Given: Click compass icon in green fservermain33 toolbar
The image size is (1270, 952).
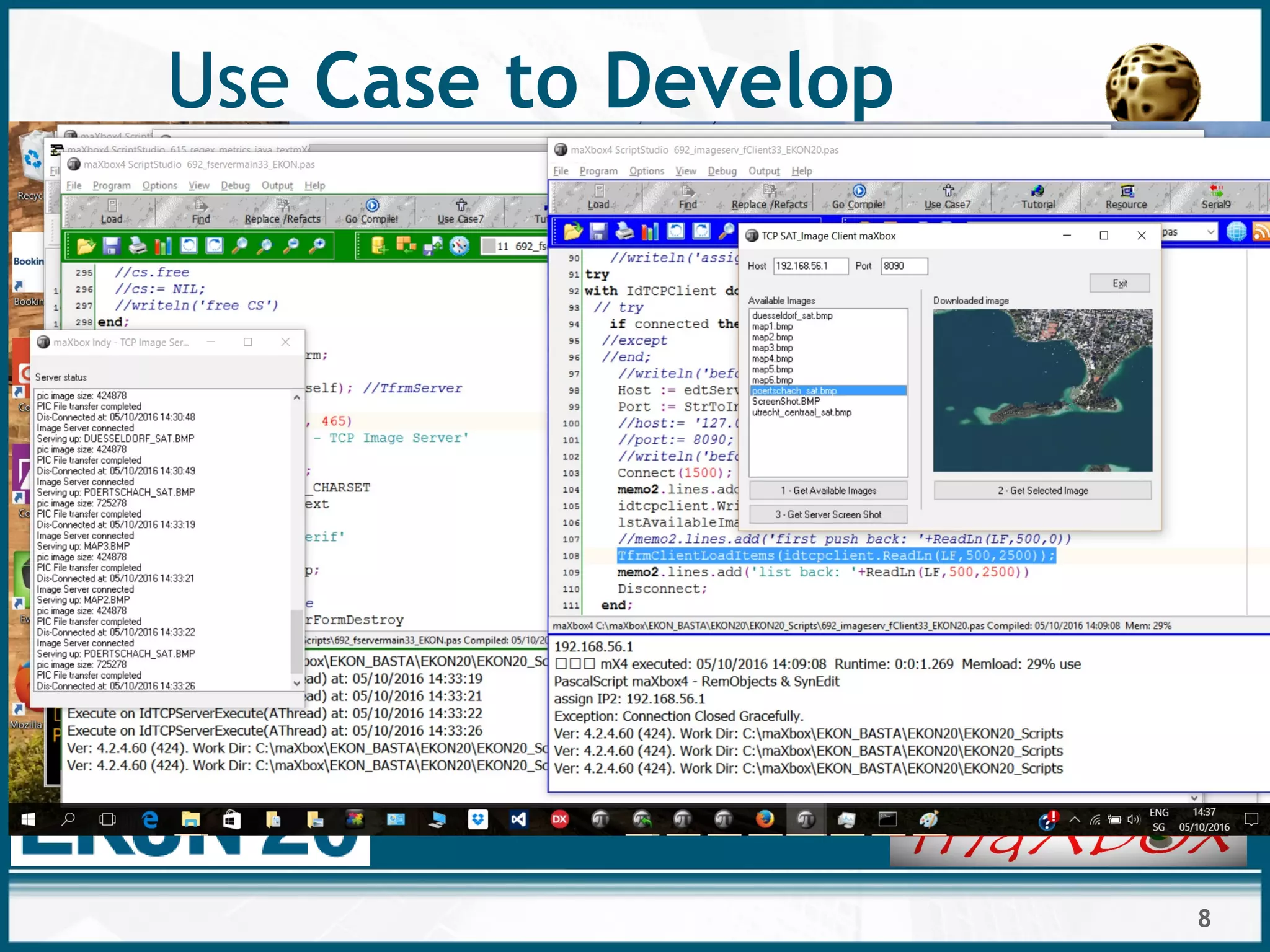Looking at the screenshot, I should pos(460,246).
